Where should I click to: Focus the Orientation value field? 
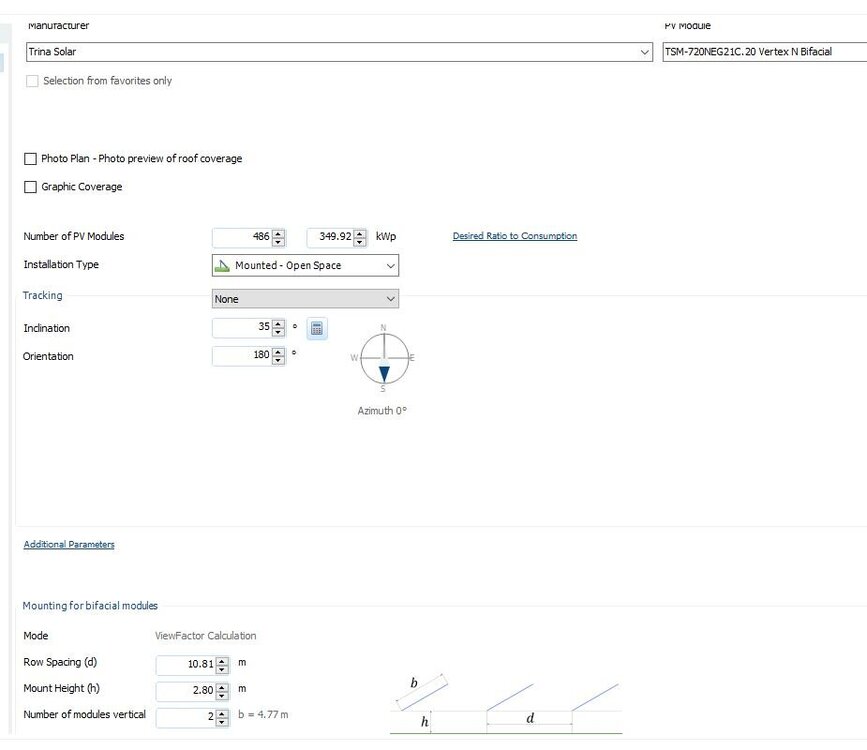point(242,356)
